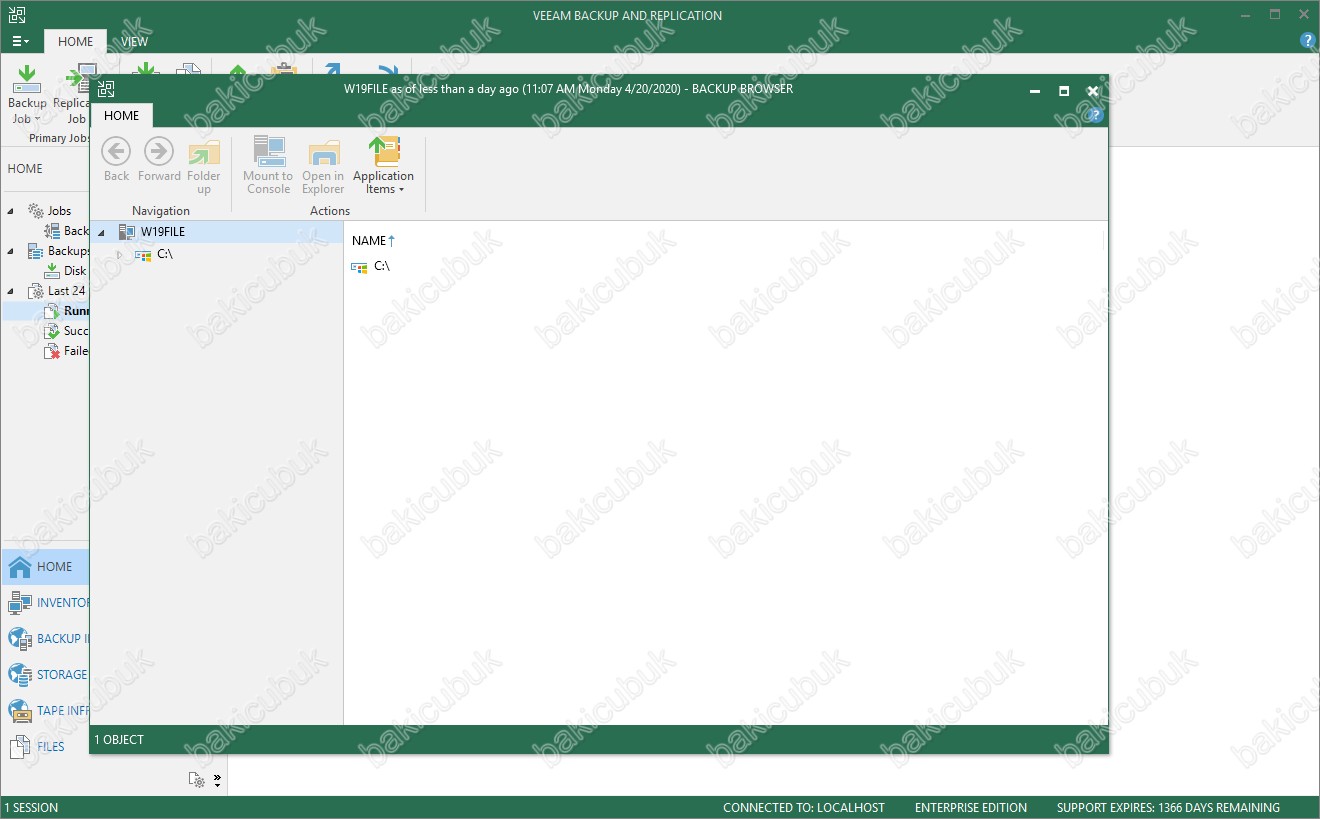Open the HOME view in bottom navigation
1320x819 pixels.
[45, 567]
